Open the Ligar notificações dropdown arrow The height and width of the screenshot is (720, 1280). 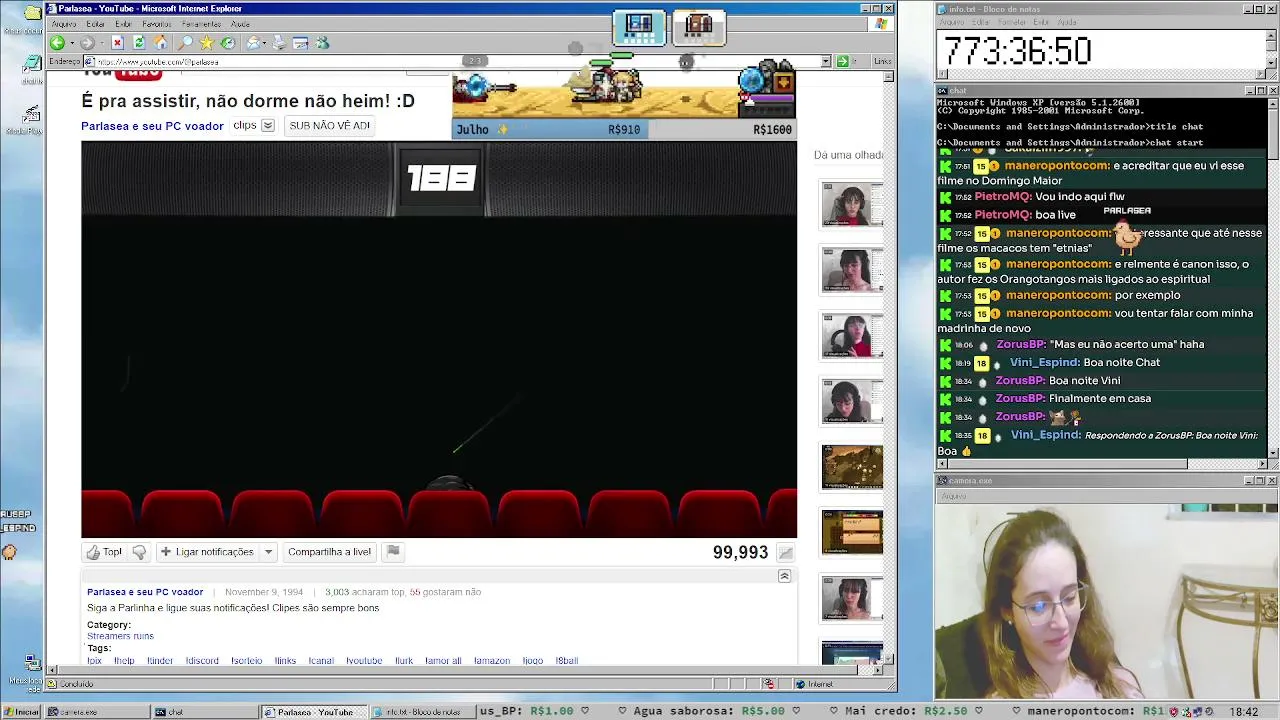[x=268, y=552]
